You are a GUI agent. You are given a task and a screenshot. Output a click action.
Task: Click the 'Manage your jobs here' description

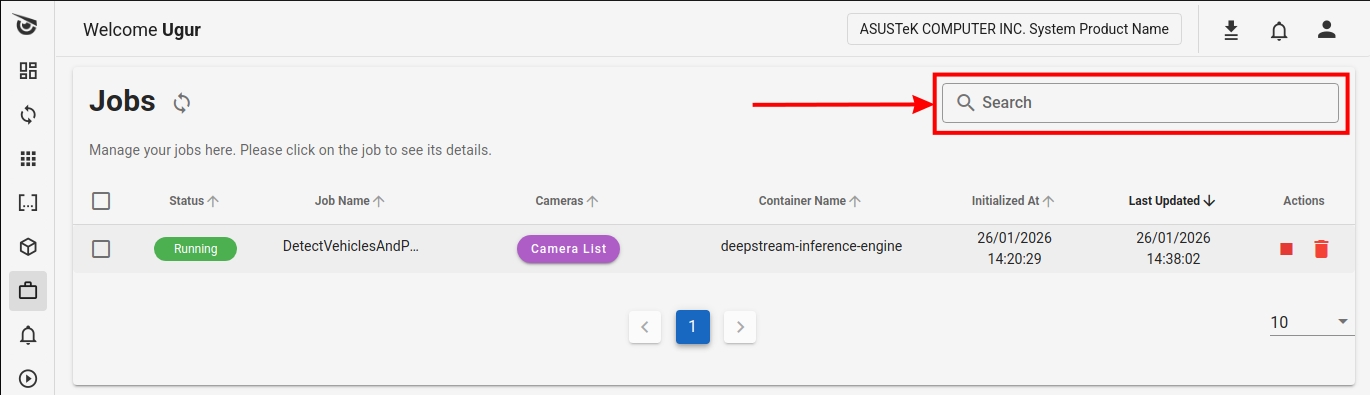tap(290, 151)
